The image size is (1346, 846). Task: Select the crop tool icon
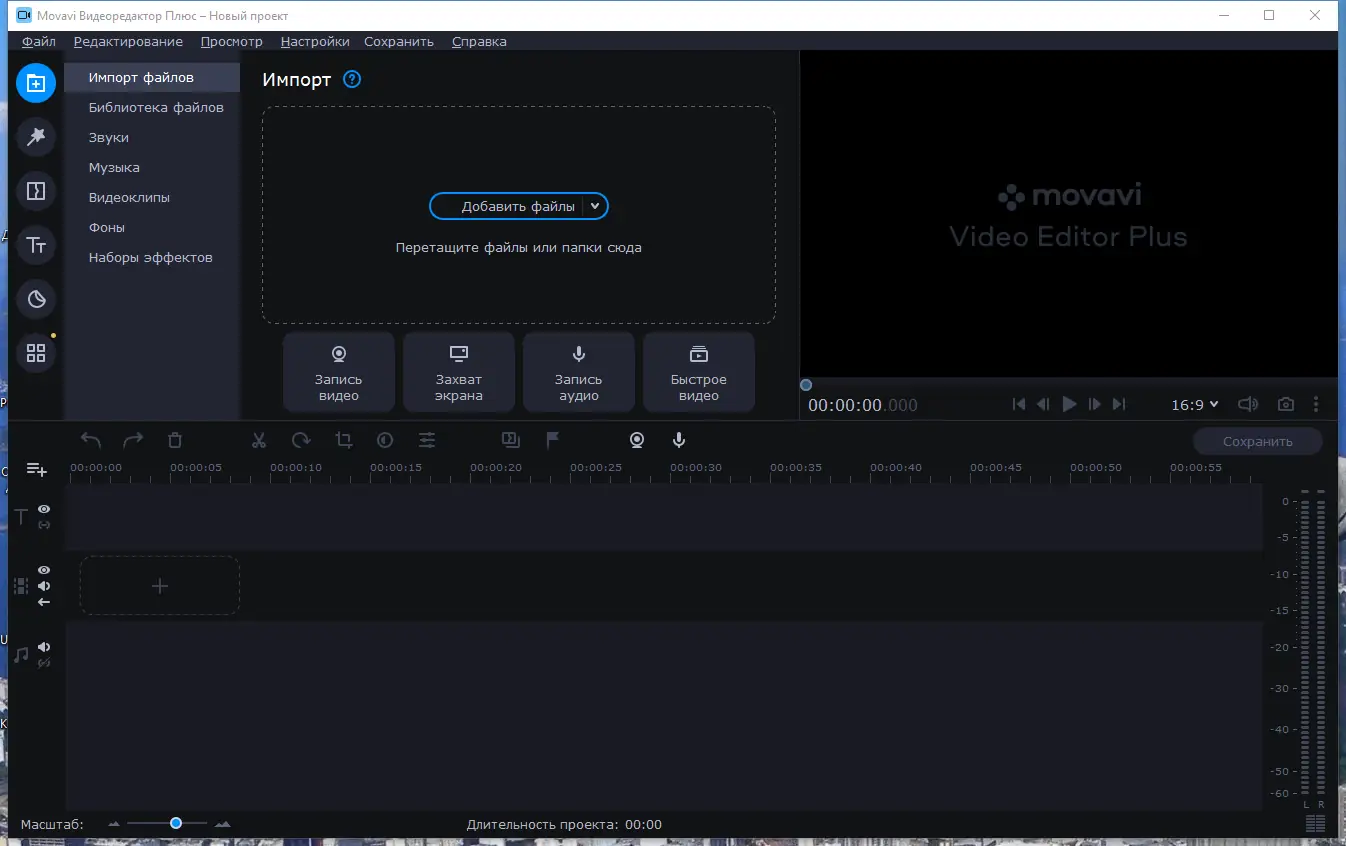tap(343, 440)
